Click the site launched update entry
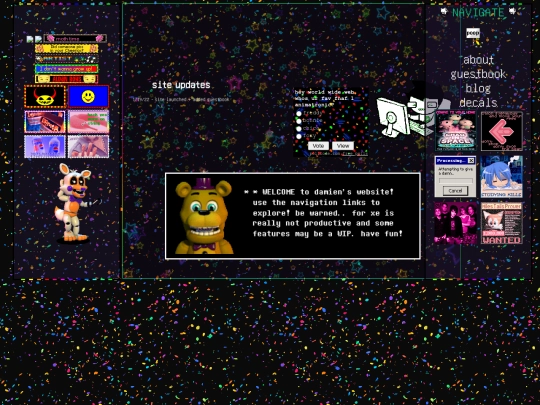The image size is (540, 405). point(181,100)
